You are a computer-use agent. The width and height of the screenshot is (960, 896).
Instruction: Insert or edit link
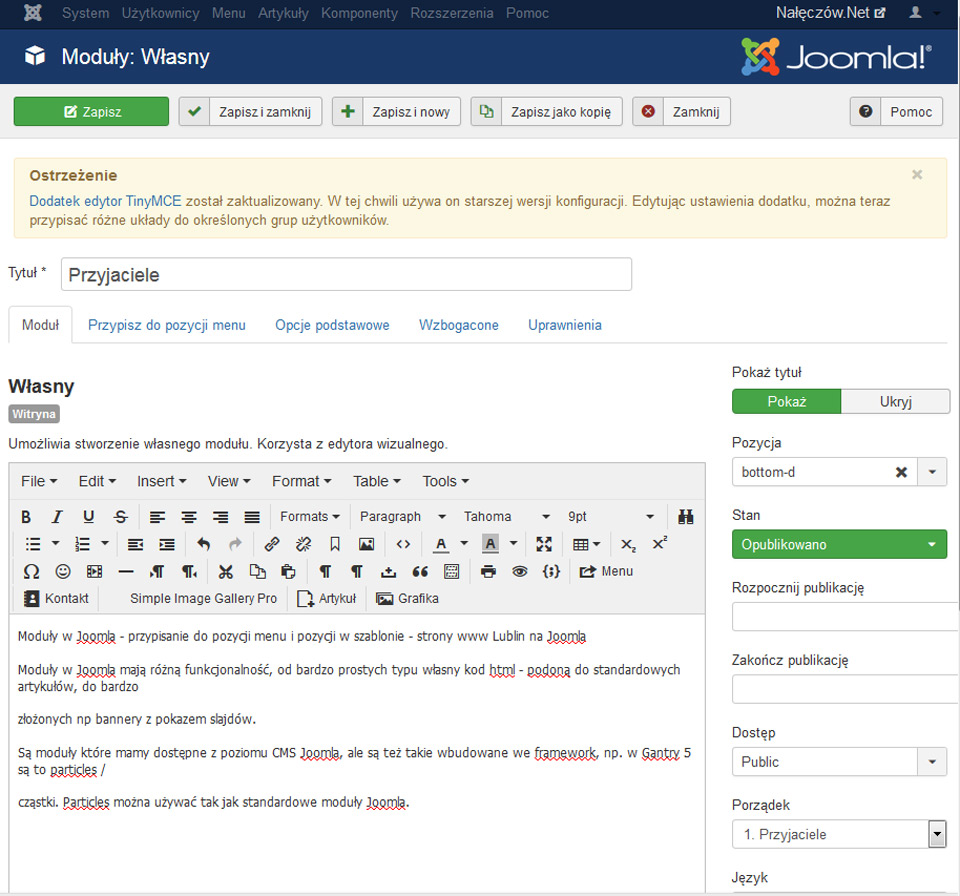(x=272, y=544)
